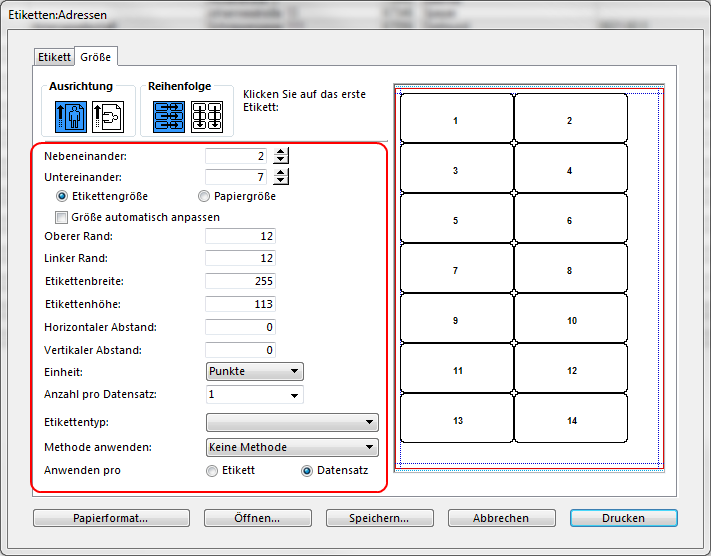711x556 pixels.
Task: Open the Einheit dropdown showing Punkte
Action: click(x=254, y=371)
